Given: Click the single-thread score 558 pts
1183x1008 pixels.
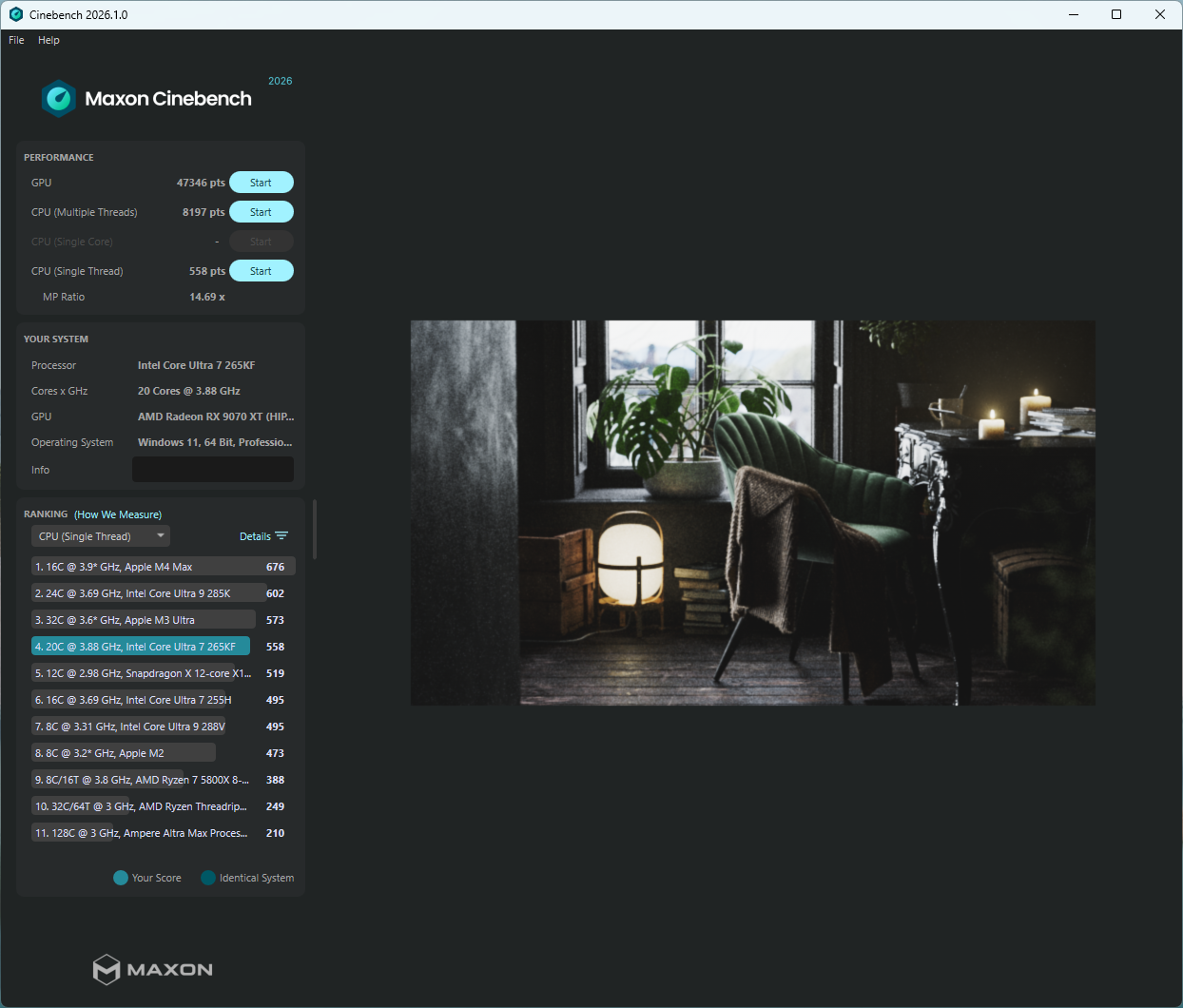Looking at the screenshot, I should 207,271.
